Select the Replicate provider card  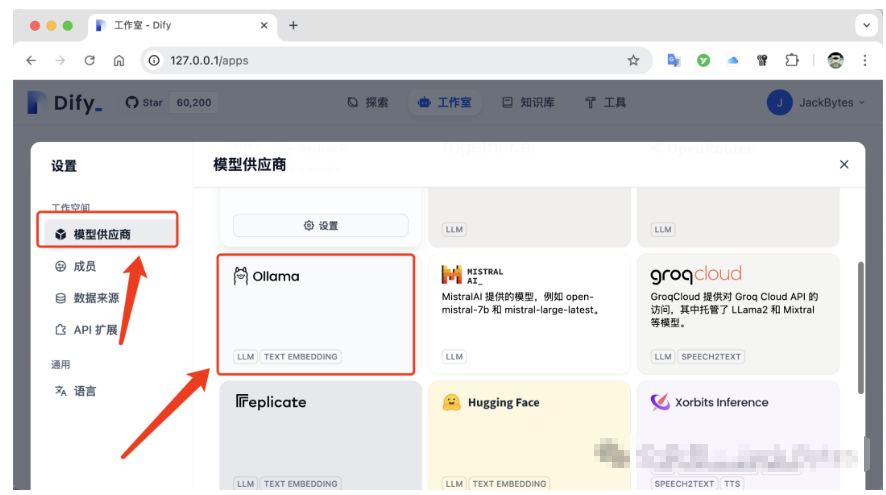320,435
